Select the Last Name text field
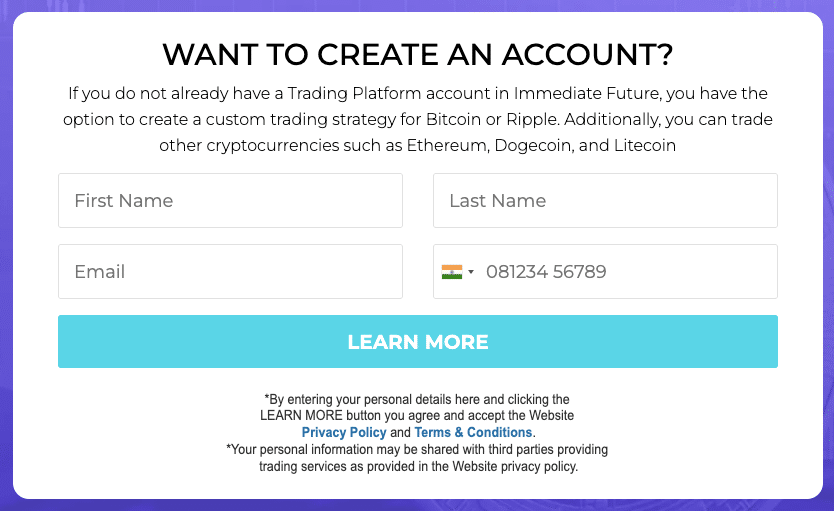Screen dimensions: 834x511 pos(605,200)
